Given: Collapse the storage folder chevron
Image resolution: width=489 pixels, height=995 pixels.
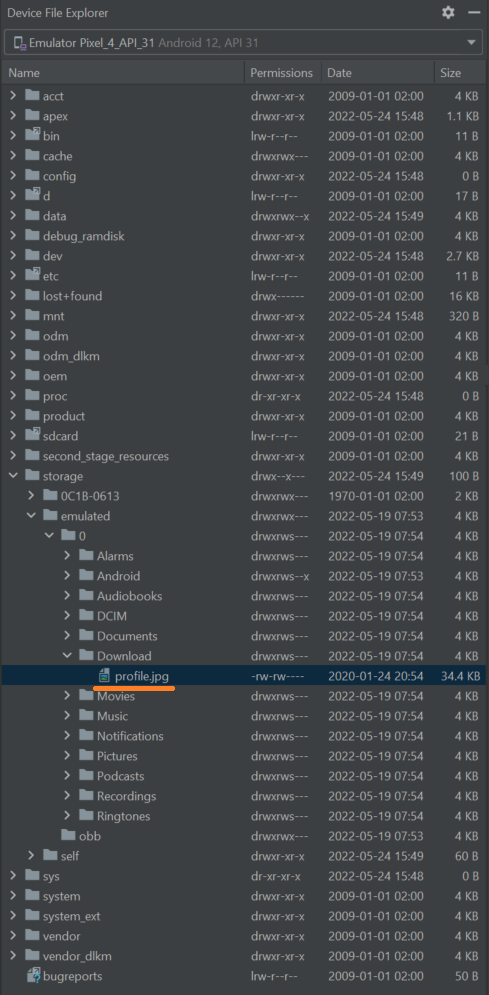Looking at the screenshot, I should tap(13, 475).
